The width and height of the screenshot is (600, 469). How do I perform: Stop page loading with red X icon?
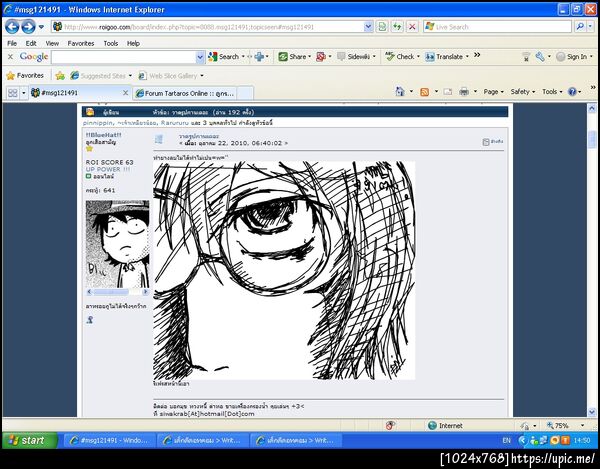[x=412, y=27]
